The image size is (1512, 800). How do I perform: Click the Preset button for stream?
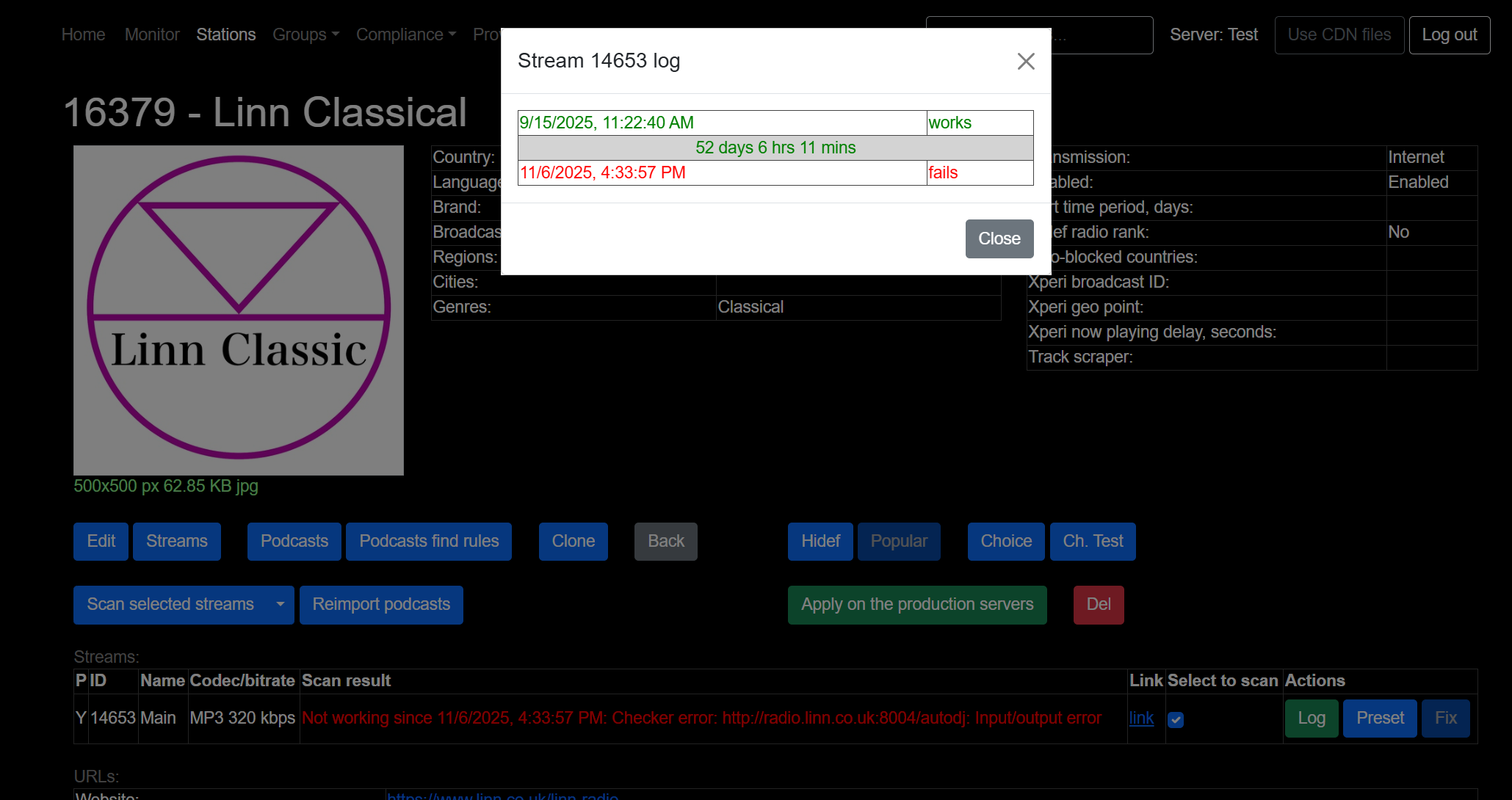(x=1379, y=718)
